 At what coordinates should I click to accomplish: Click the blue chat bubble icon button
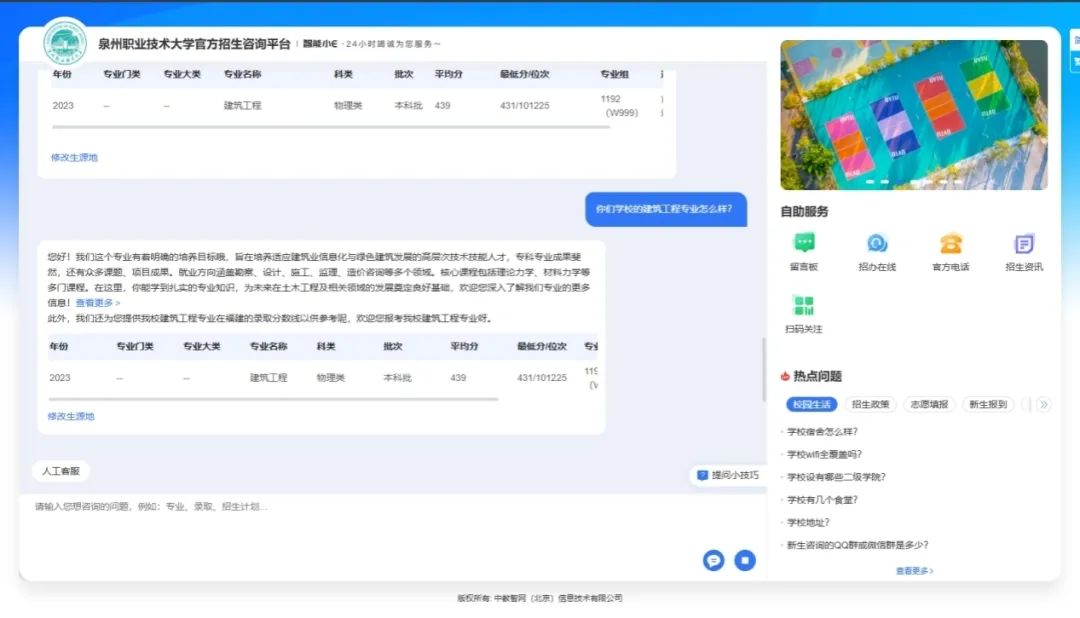coord(713,560)
